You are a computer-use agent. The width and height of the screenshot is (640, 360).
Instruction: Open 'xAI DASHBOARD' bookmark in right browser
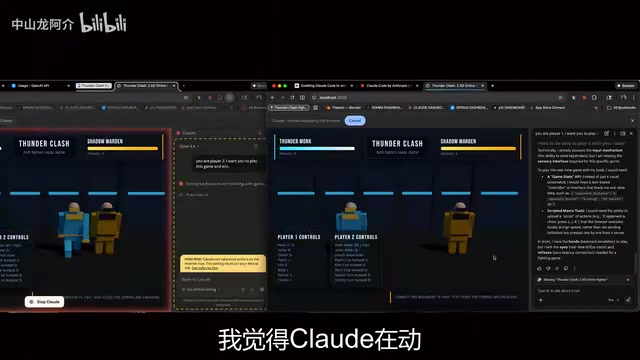pyautogui.click(x=509, y=108)
